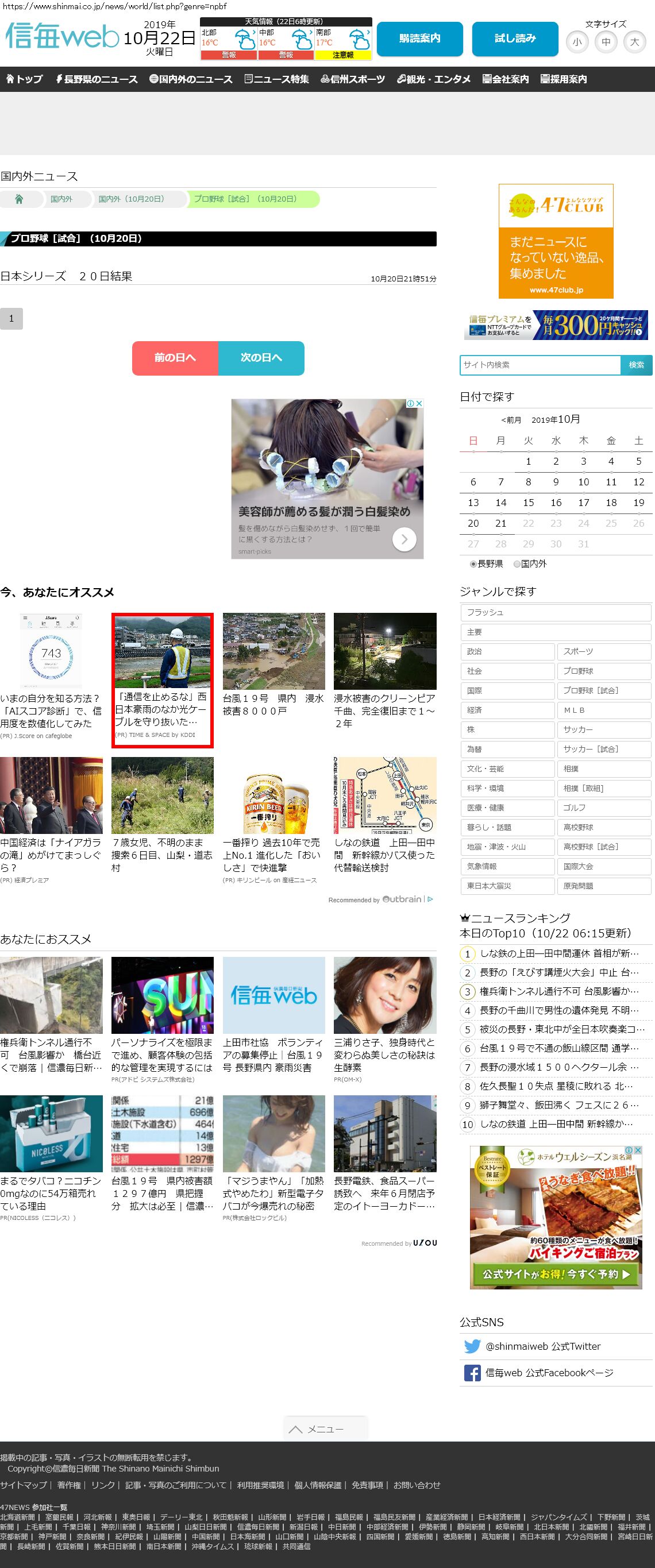Click the arrow on the hair dye ad
This screenshot has width=655, height=1568.
click(404, 539)
